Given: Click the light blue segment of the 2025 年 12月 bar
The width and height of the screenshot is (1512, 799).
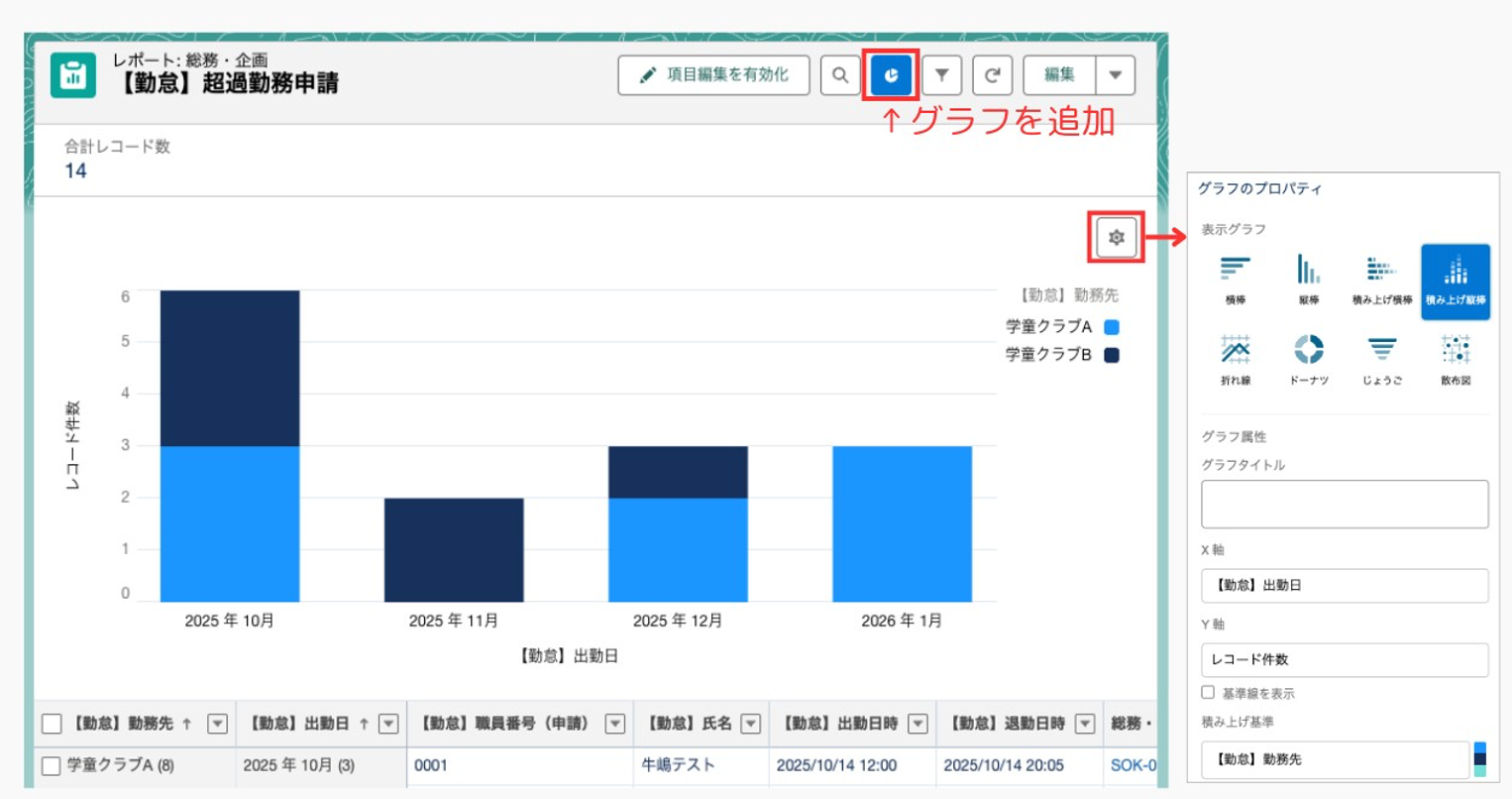Looking at the screenshot, I should pyautogui.click(x=678, y=549).
